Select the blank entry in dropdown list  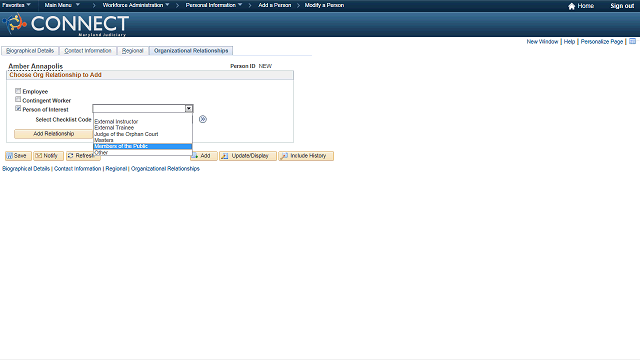click(x=142, y=116)
